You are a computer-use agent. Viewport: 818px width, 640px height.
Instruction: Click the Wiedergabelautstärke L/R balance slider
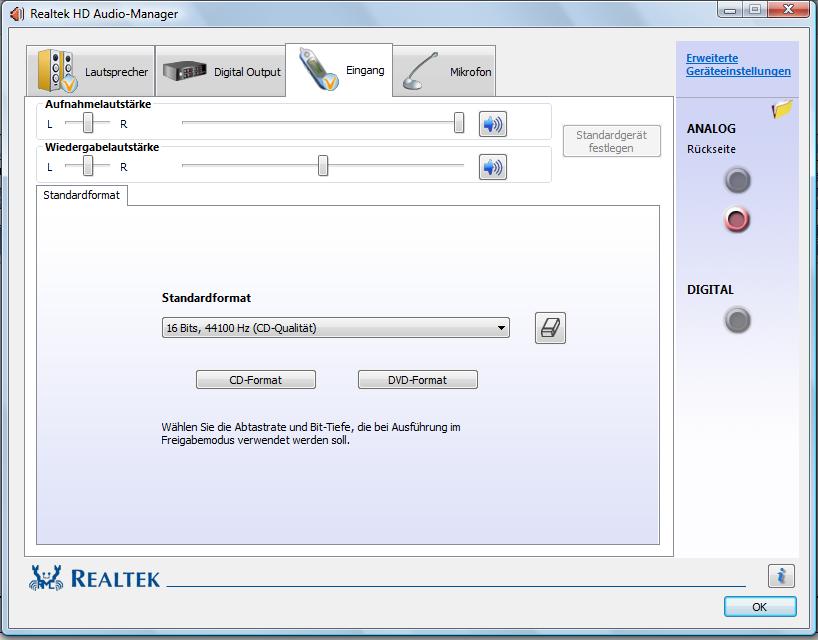click(x=88, y=166)
